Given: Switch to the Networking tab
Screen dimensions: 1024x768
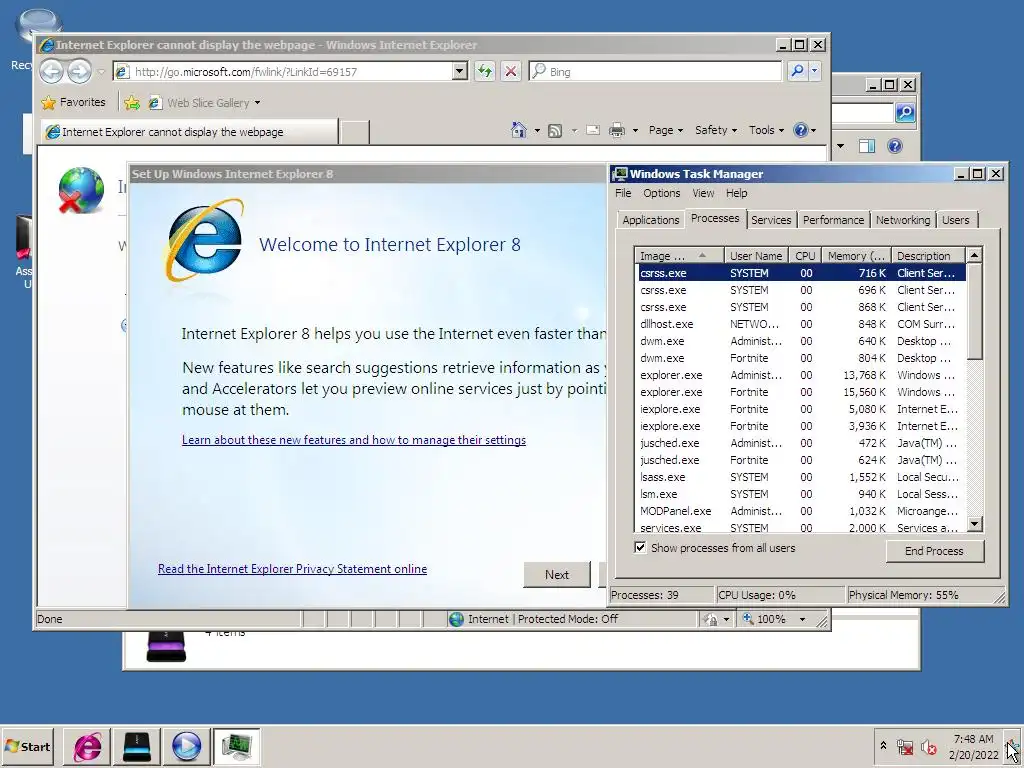Looking at the screenshot, I should pyautogui.click(x=903, y=220).
